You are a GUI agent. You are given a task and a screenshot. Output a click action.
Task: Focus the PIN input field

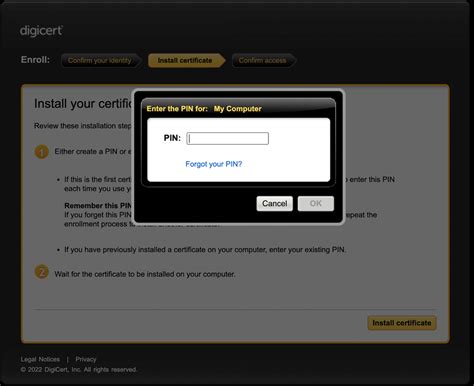[228, 138]
